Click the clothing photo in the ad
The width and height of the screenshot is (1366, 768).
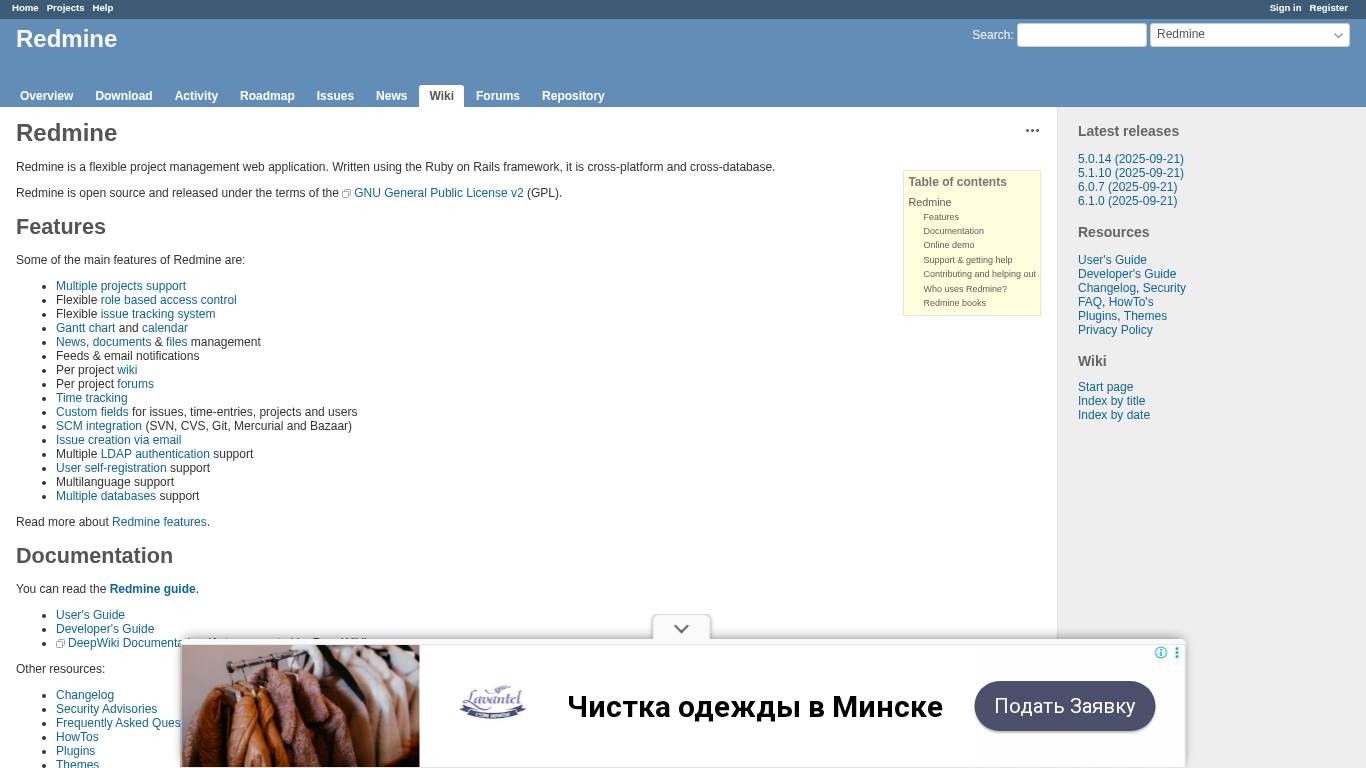tap(300, 706)
